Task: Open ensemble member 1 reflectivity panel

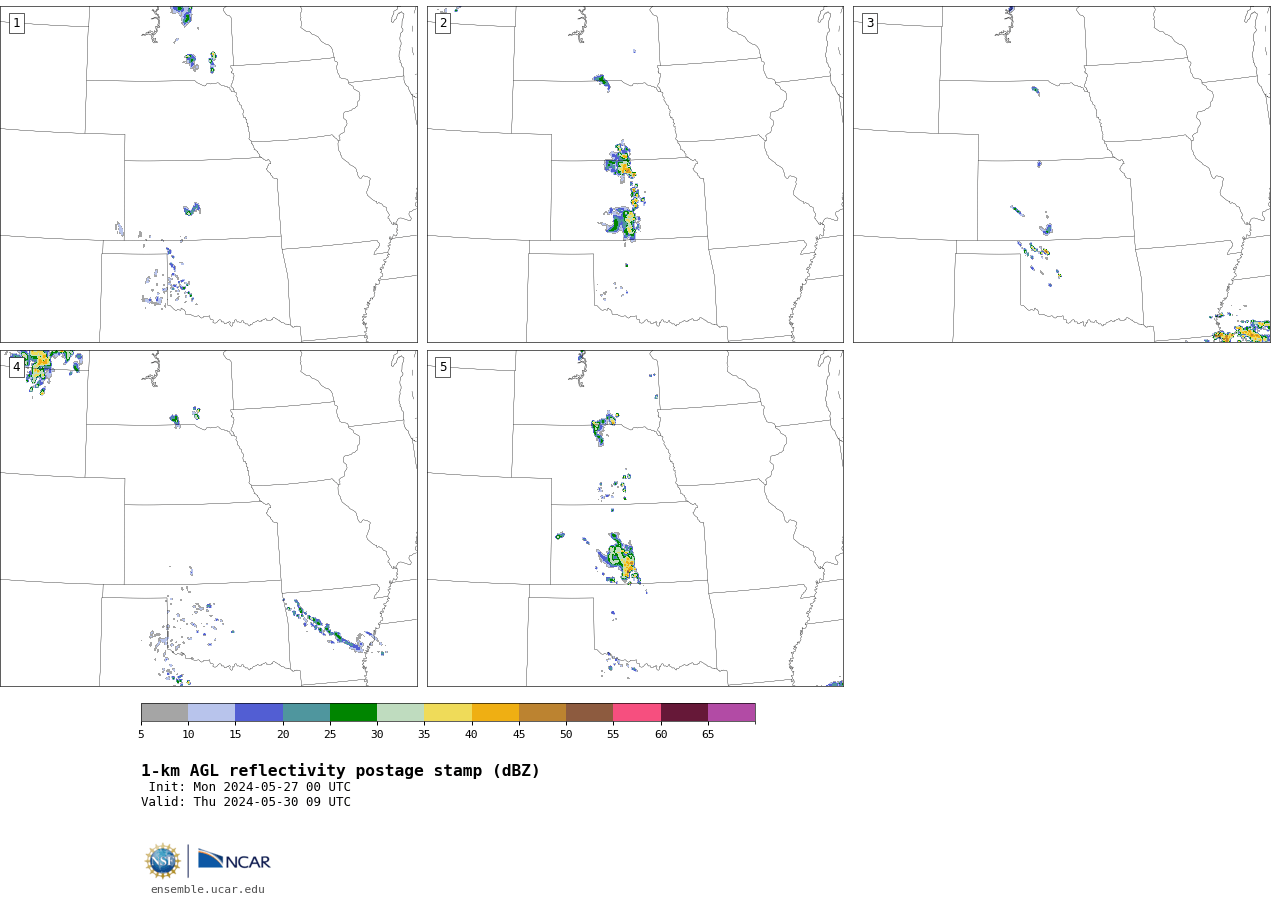Action: coord(209,174)
